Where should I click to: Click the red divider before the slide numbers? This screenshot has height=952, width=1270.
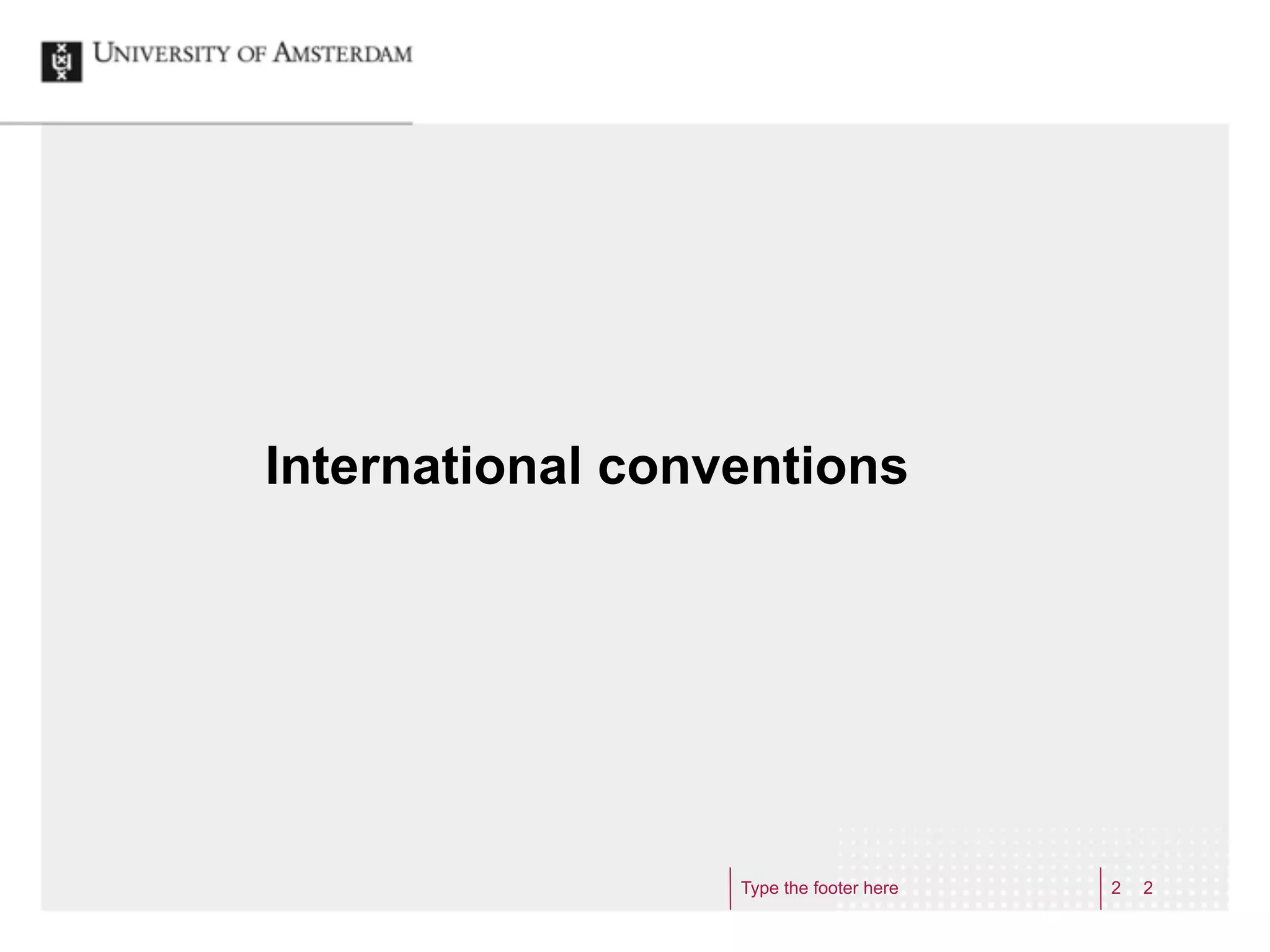click(1101, 888)
